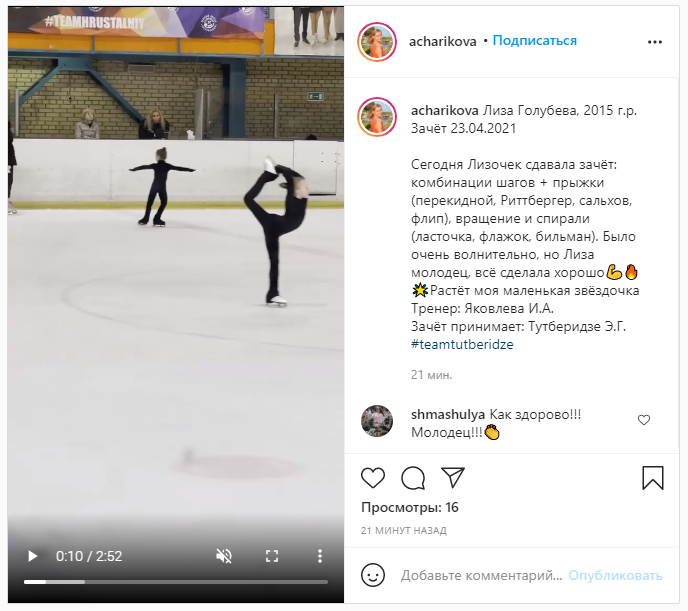The width and height of the screenshot is (688, 611).
Task: Click acharikova's avatar in the header
Action: click(377, 42)
